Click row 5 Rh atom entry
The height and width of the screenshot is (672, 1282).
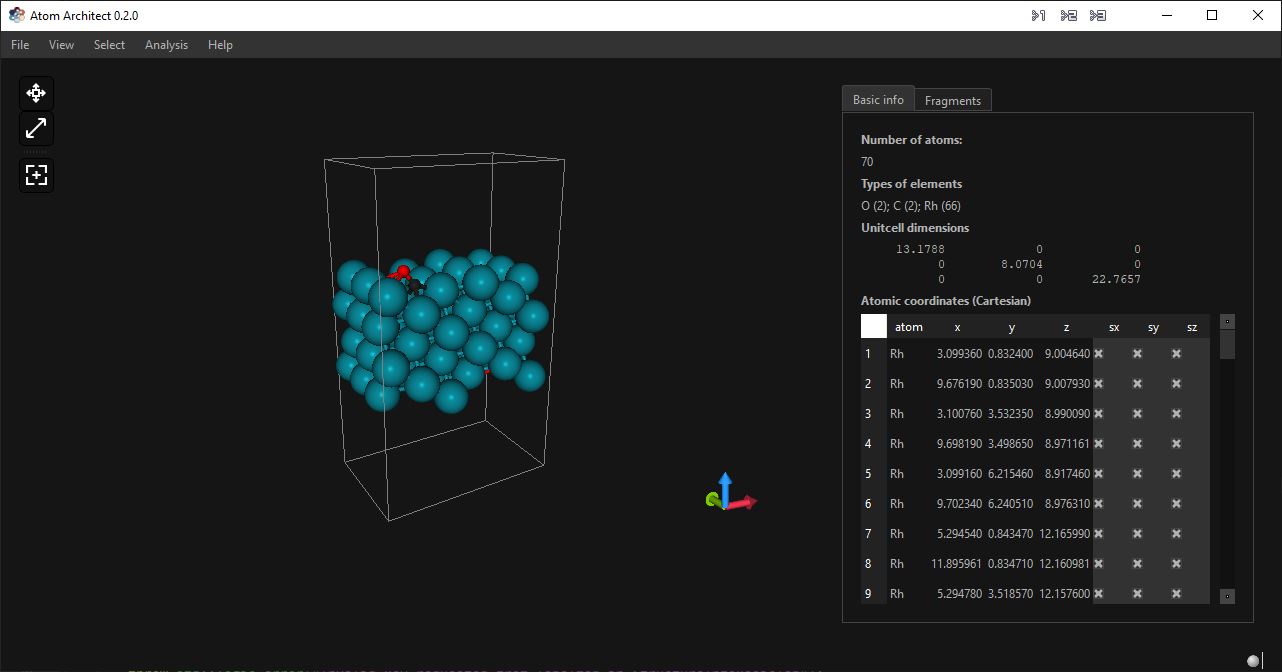(897, 473)
